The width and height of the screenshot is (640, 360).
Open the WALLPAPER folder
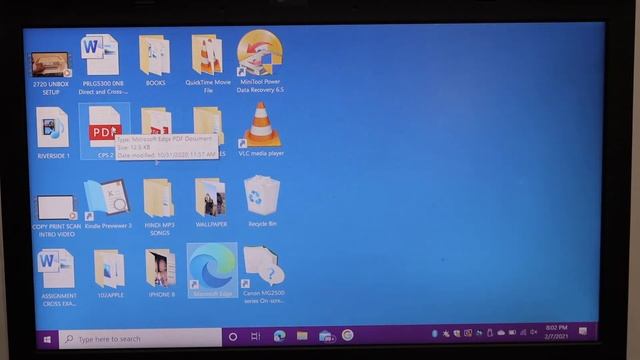point(210,198)
